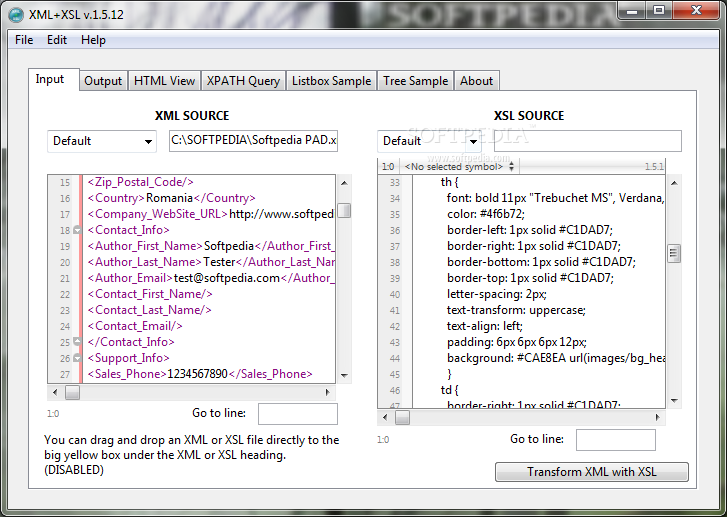
Task: Click the XML editor scroll left arrow
Action: (55, 392)
